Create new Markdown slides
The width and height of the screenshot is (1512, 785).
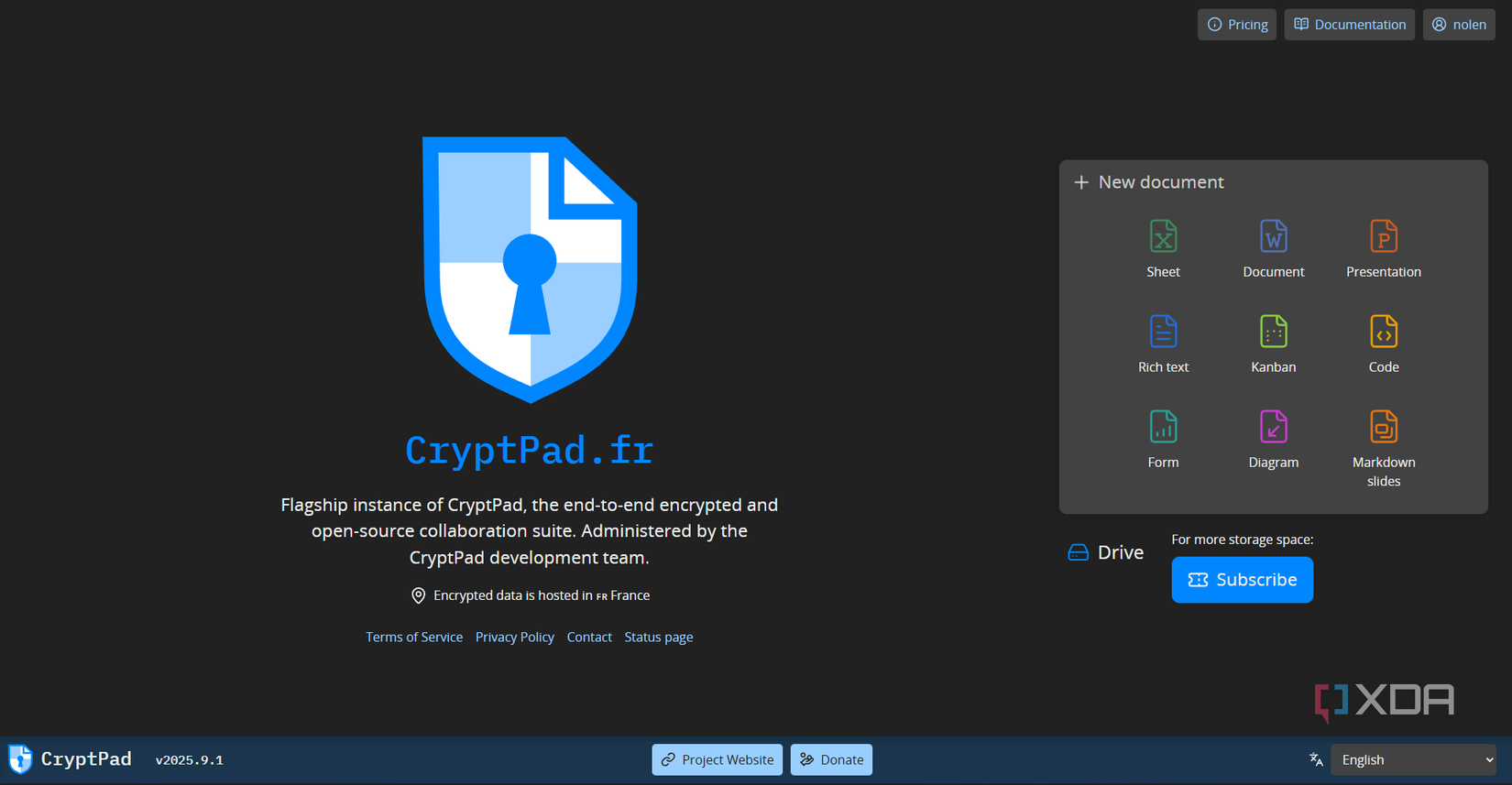coord(1383,449)
